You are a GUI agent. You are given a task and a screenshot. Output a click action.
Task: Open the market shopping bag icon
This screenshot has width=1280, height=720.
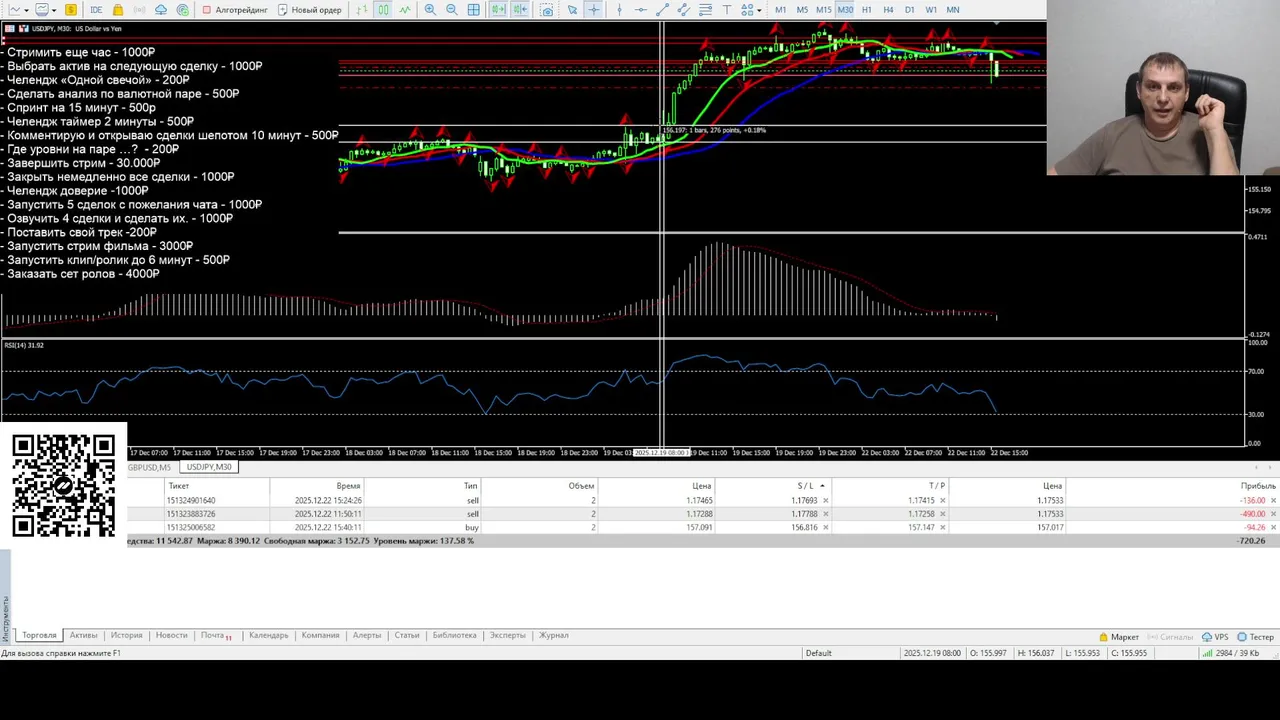click(118, 10)
